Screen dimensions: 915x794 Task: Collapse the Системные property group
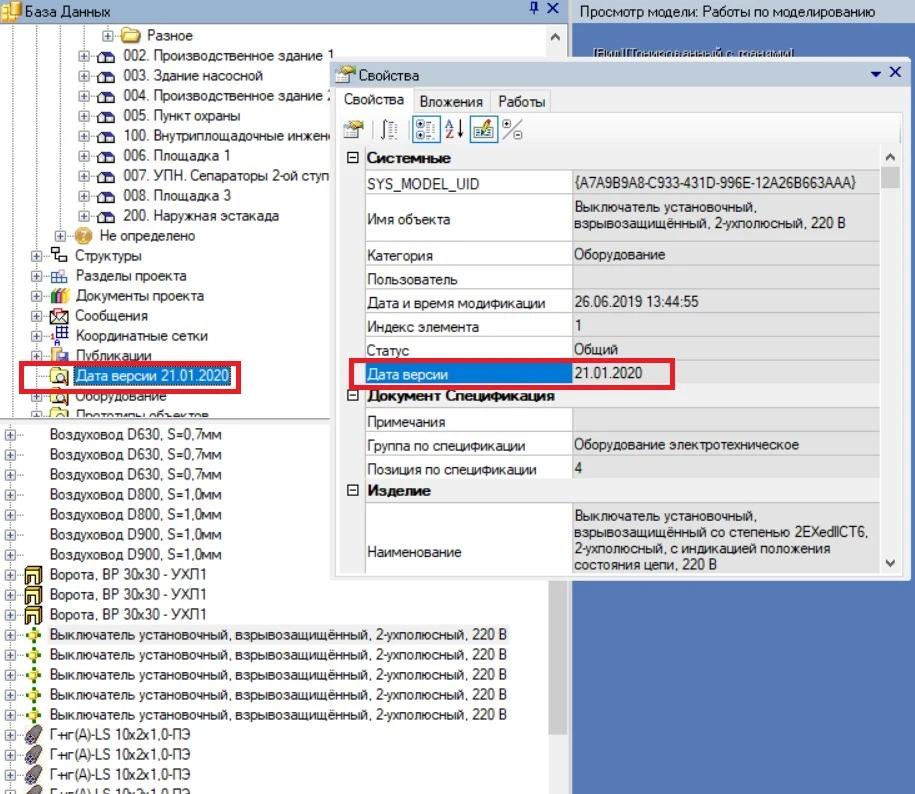(352, 159)
